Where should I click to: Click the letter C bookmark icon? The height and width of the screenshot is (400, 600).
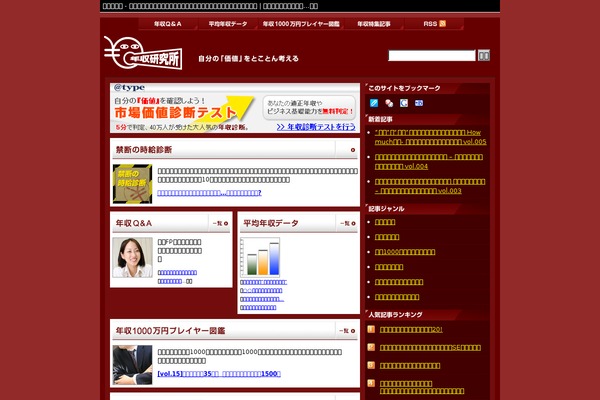pyautogui.click(x=404, y=103)
